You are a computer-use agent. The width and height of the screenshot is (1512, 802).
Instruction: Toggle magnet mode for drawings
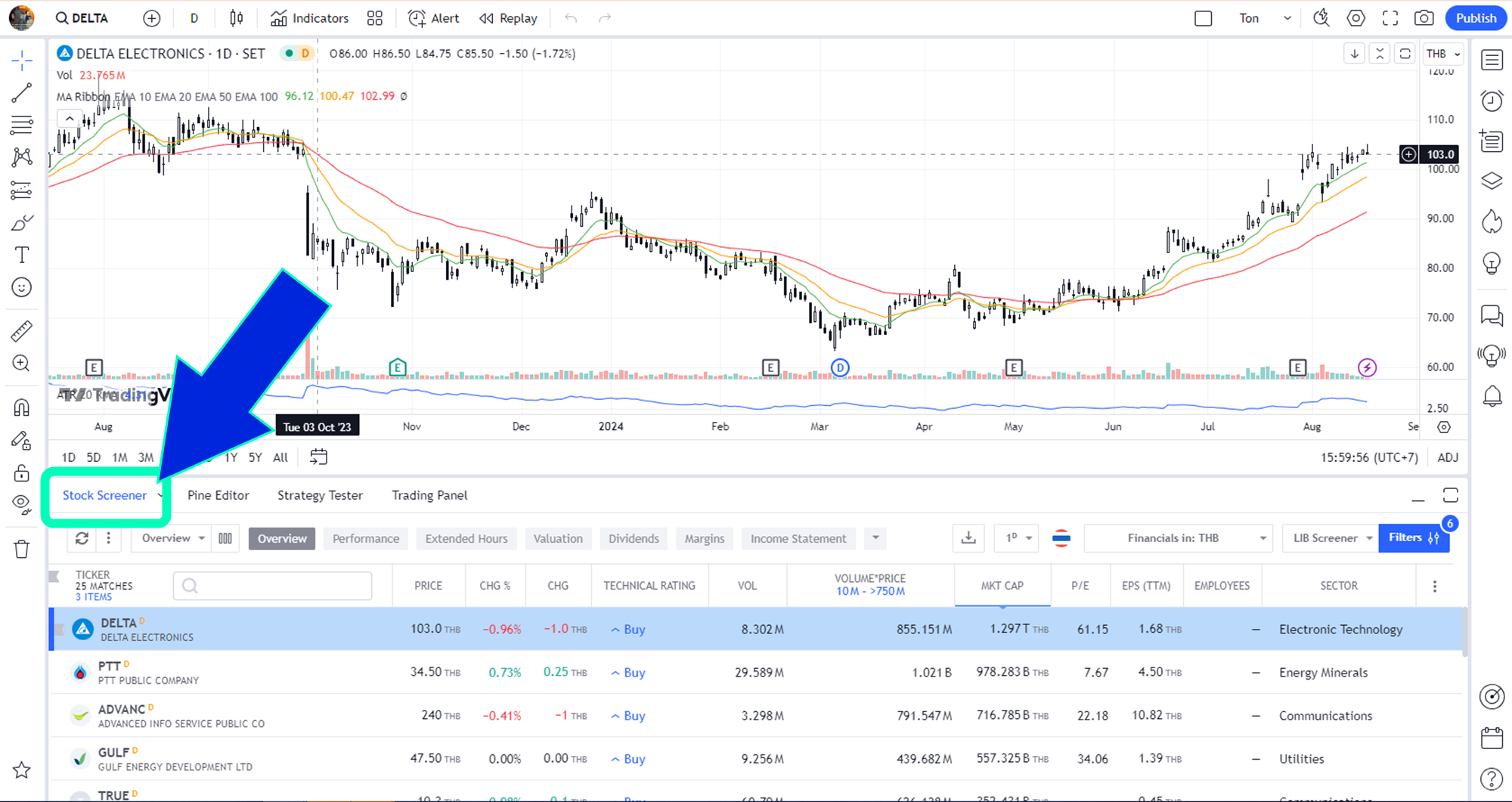tap(22, 407)
